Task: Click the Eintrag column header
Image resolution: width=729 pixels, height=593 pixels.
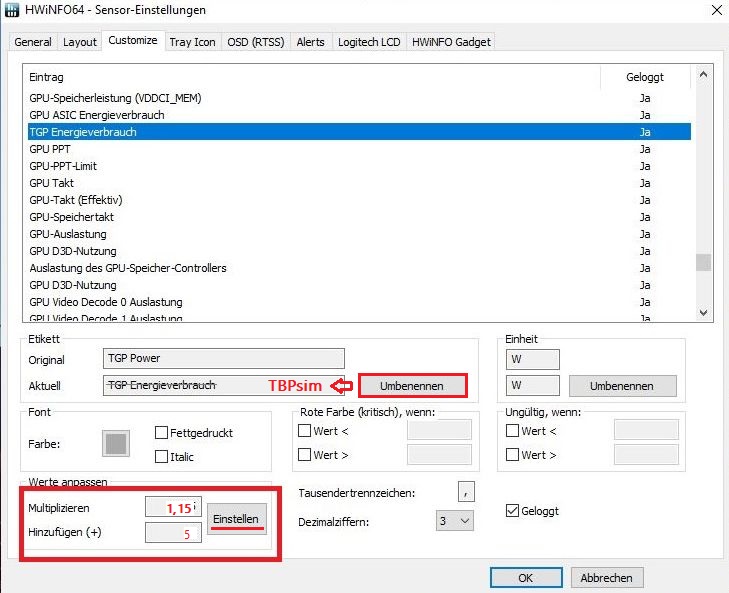Action: click(311, 77)
